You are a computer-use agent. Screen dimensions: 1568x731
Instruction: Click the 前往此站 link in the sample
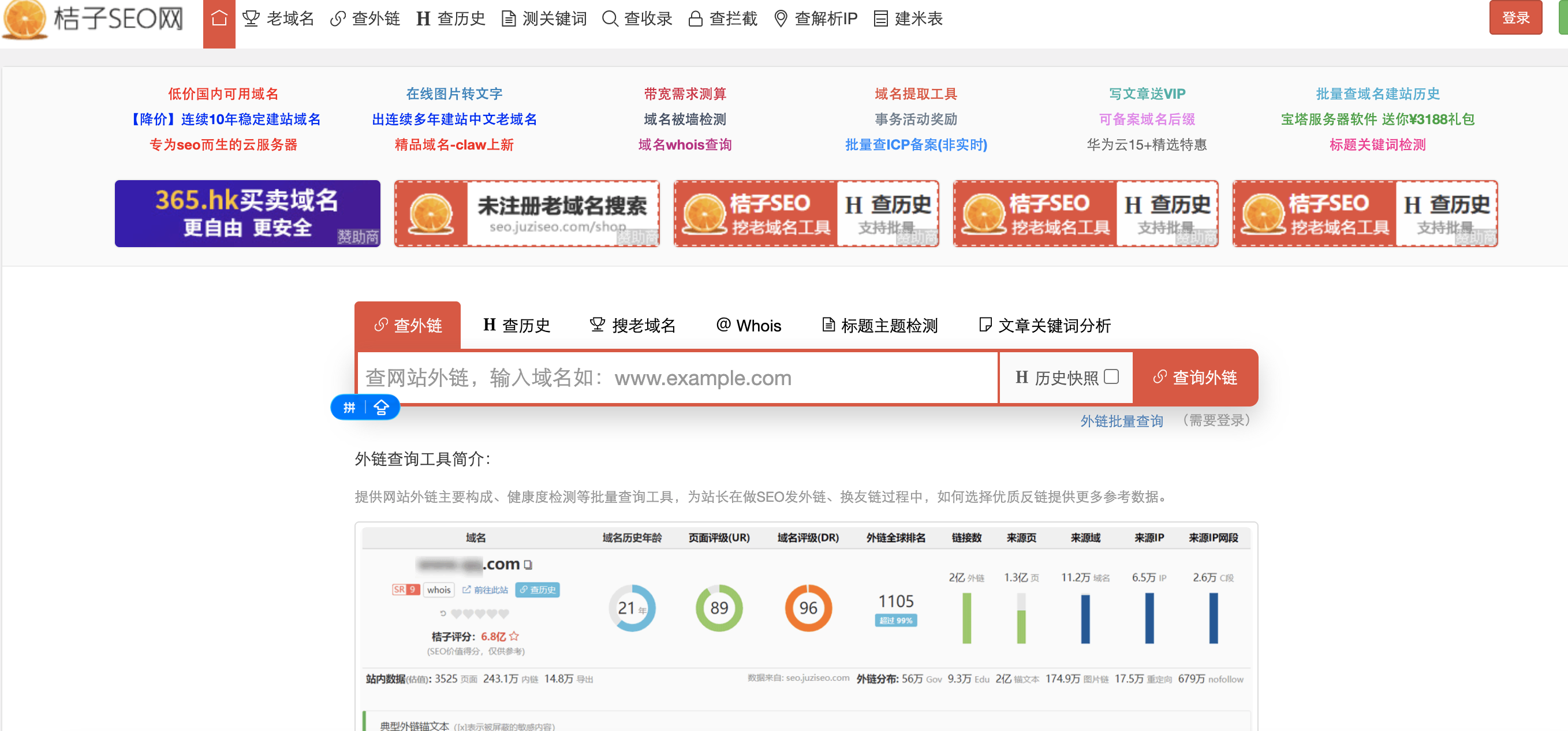(485, 590)
